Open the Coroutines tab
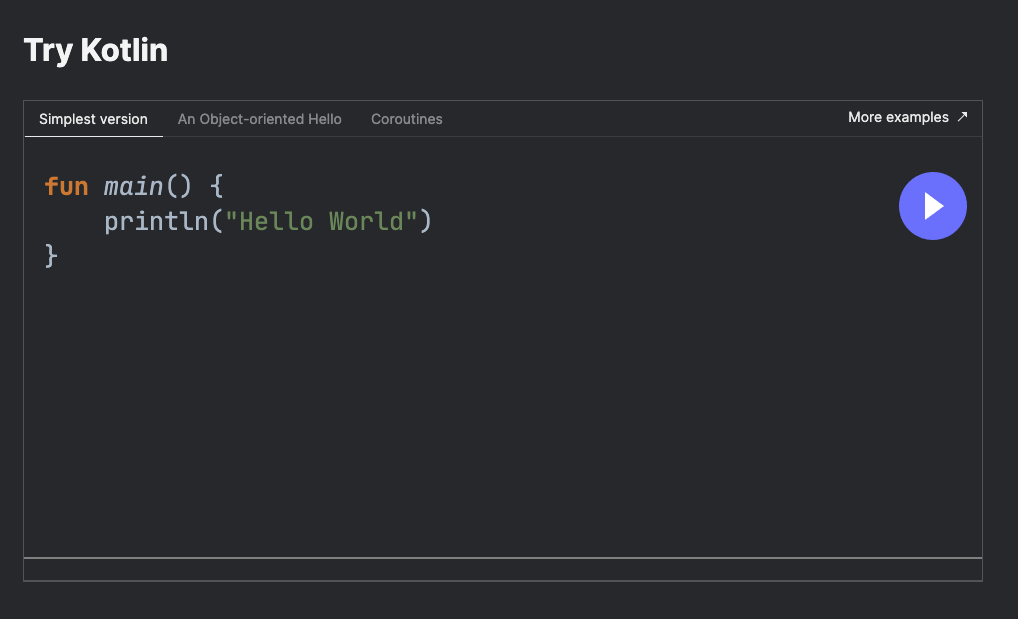1018x619 pixels. [x=406, y=119]
